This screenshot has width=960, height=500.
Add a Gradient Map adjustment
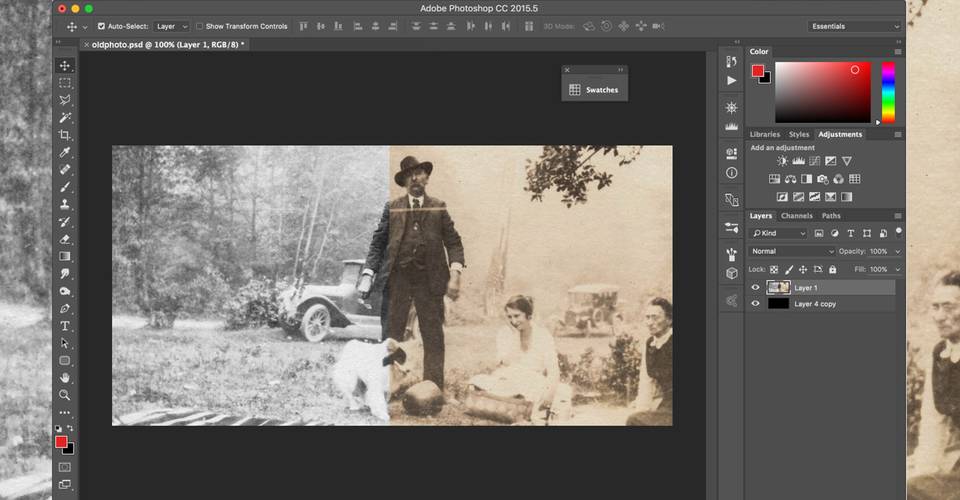[x=846, y=196]
